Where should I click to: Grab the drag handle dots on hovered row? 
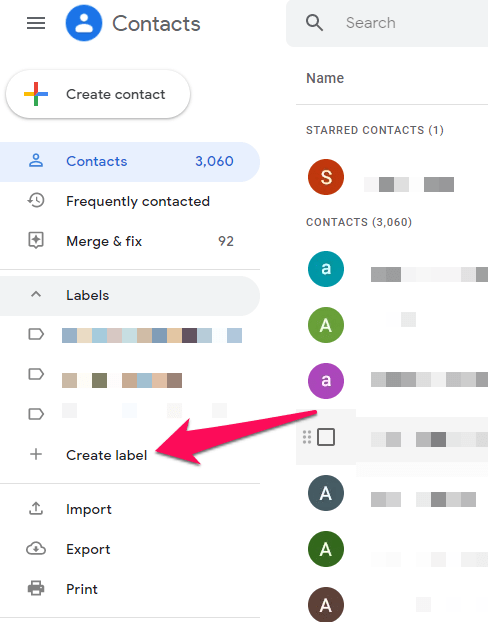click(x=307, y=437)
